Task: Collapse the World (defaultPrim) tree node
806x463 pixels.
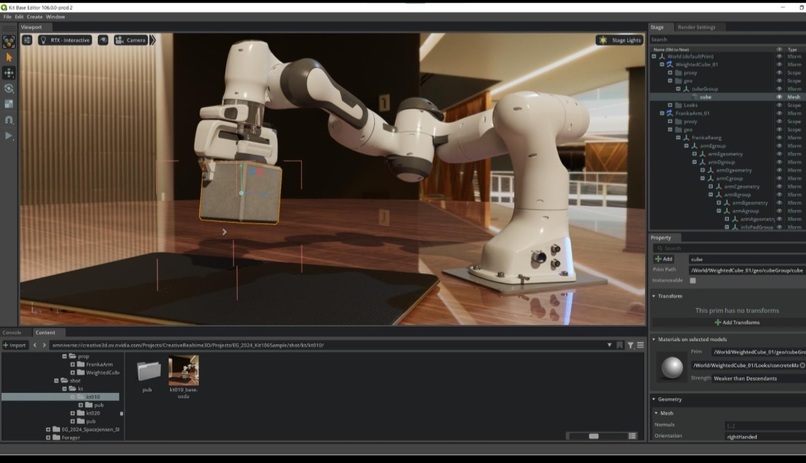Action: tap(654, 57)
